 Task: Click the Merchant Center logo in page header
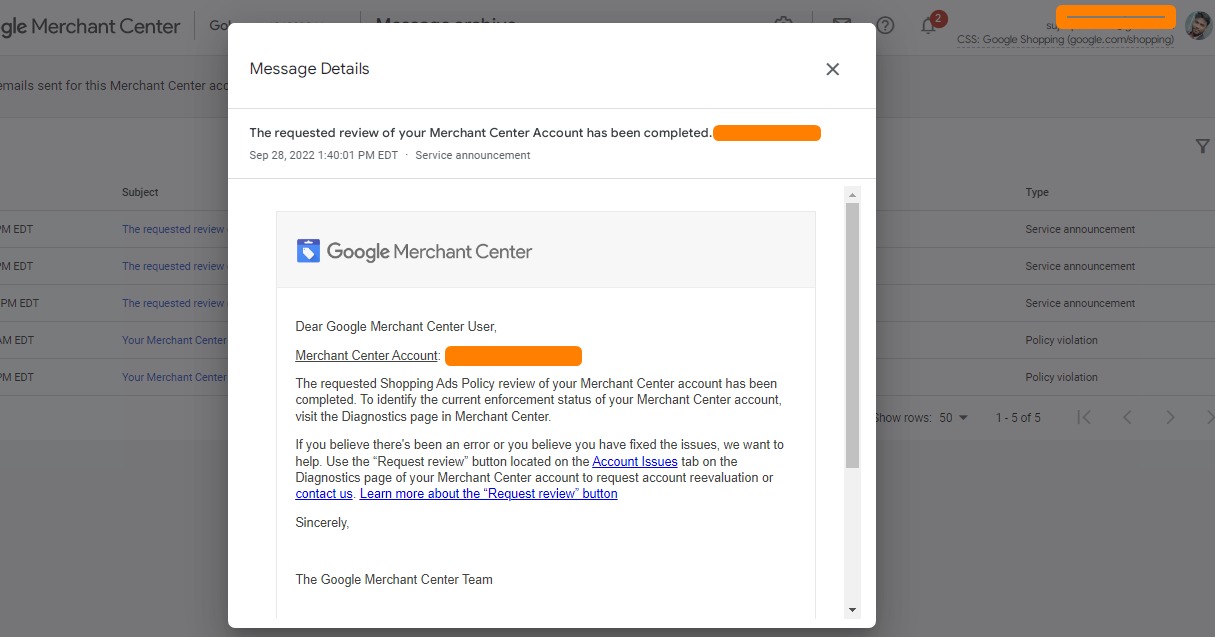90,26
